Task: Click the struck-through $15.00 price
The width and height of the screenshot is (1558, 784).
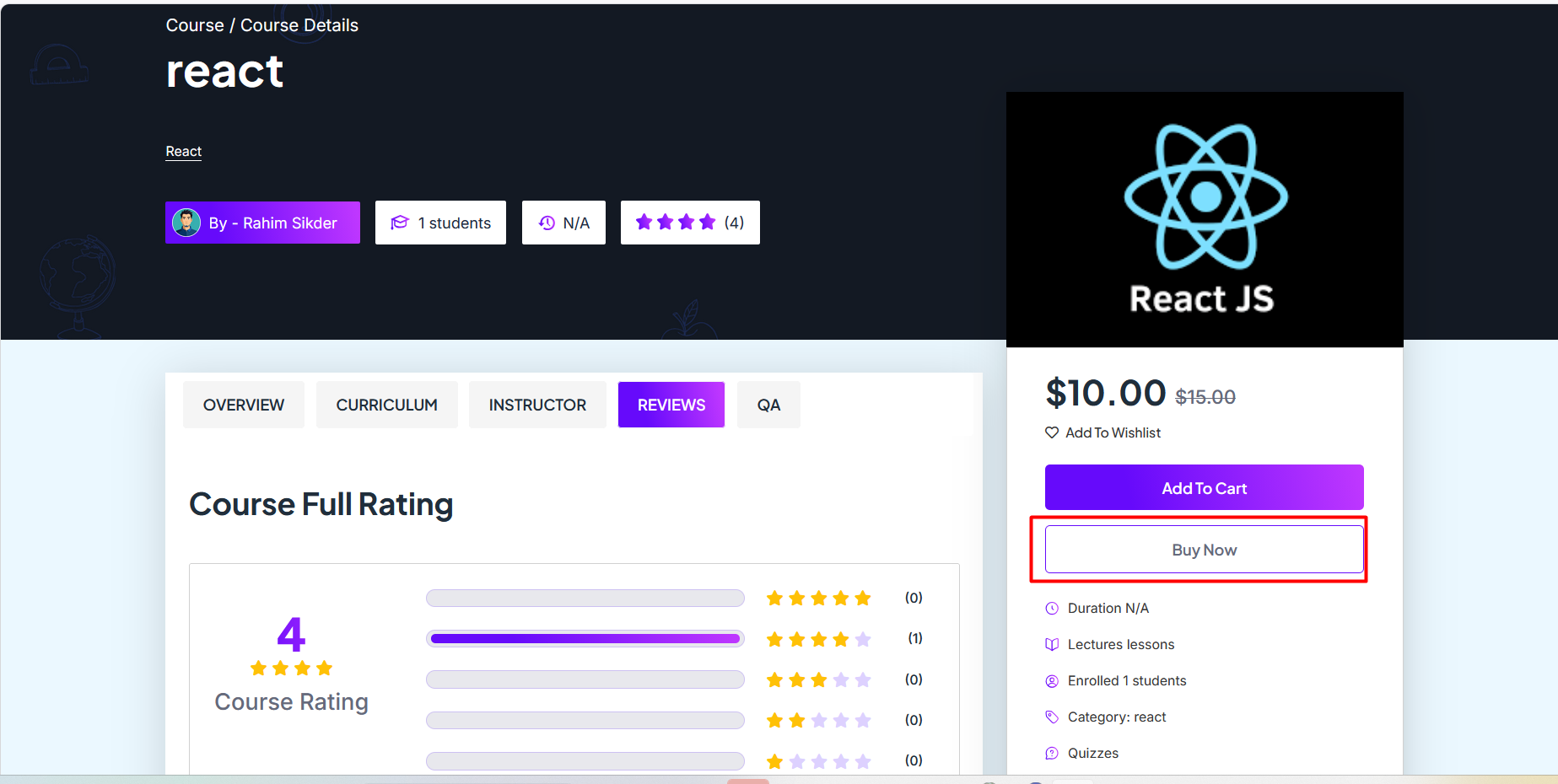Action: coord(1205,397)
